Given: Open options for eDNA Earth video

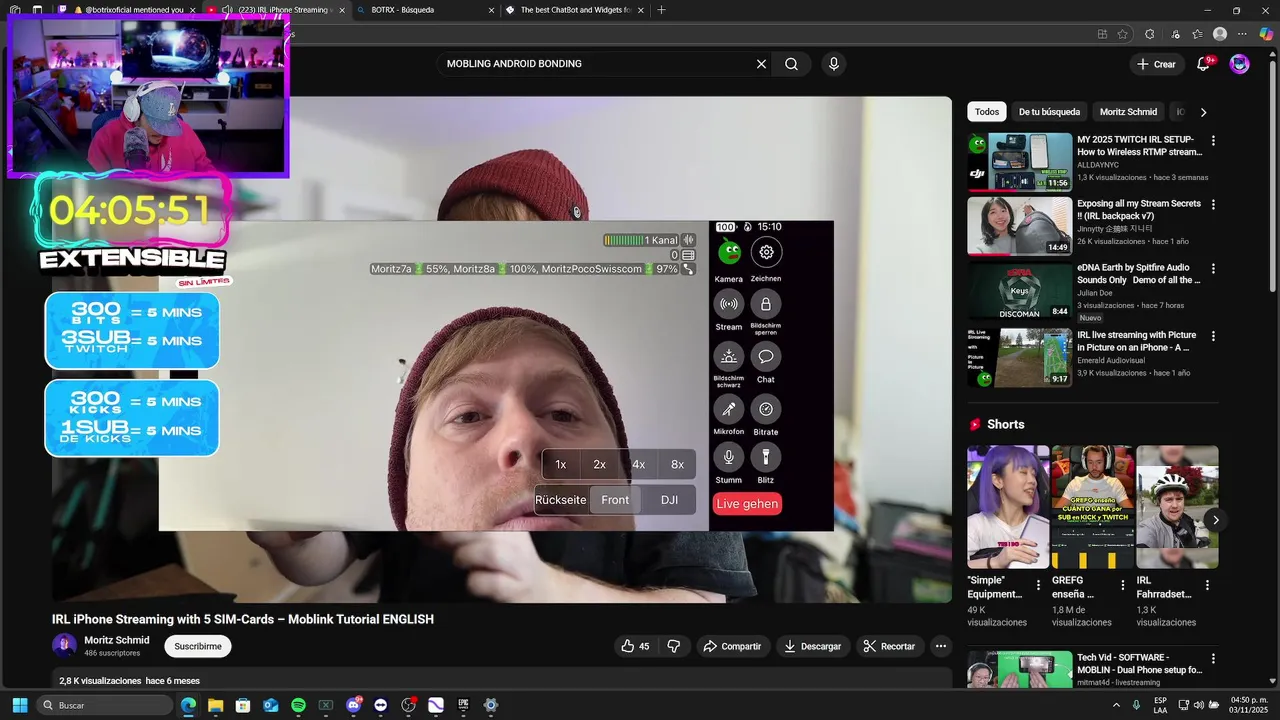Looking at the screenshot, I should 1213,270.
